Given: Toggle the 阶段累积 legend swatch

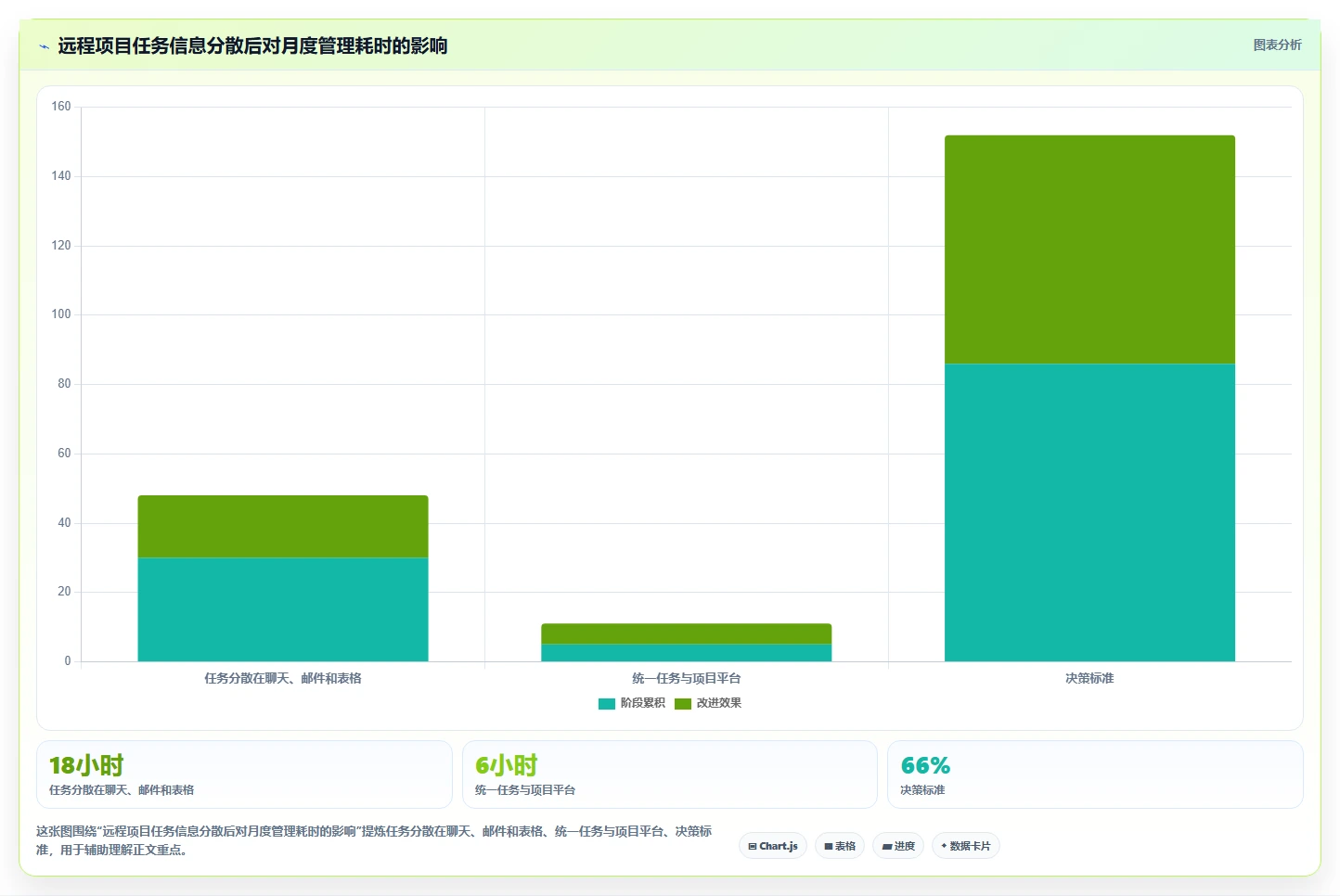Looking at the screenshot, I should click(x=607, y=703).
